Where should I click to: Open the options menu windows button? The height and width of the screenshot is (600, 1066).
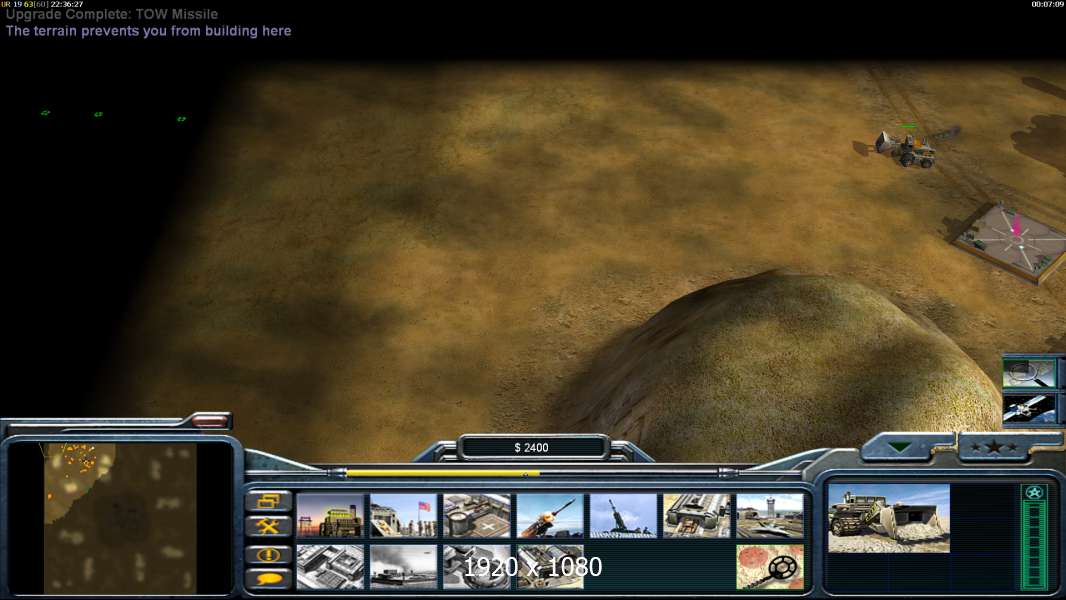tap(268, 501)
